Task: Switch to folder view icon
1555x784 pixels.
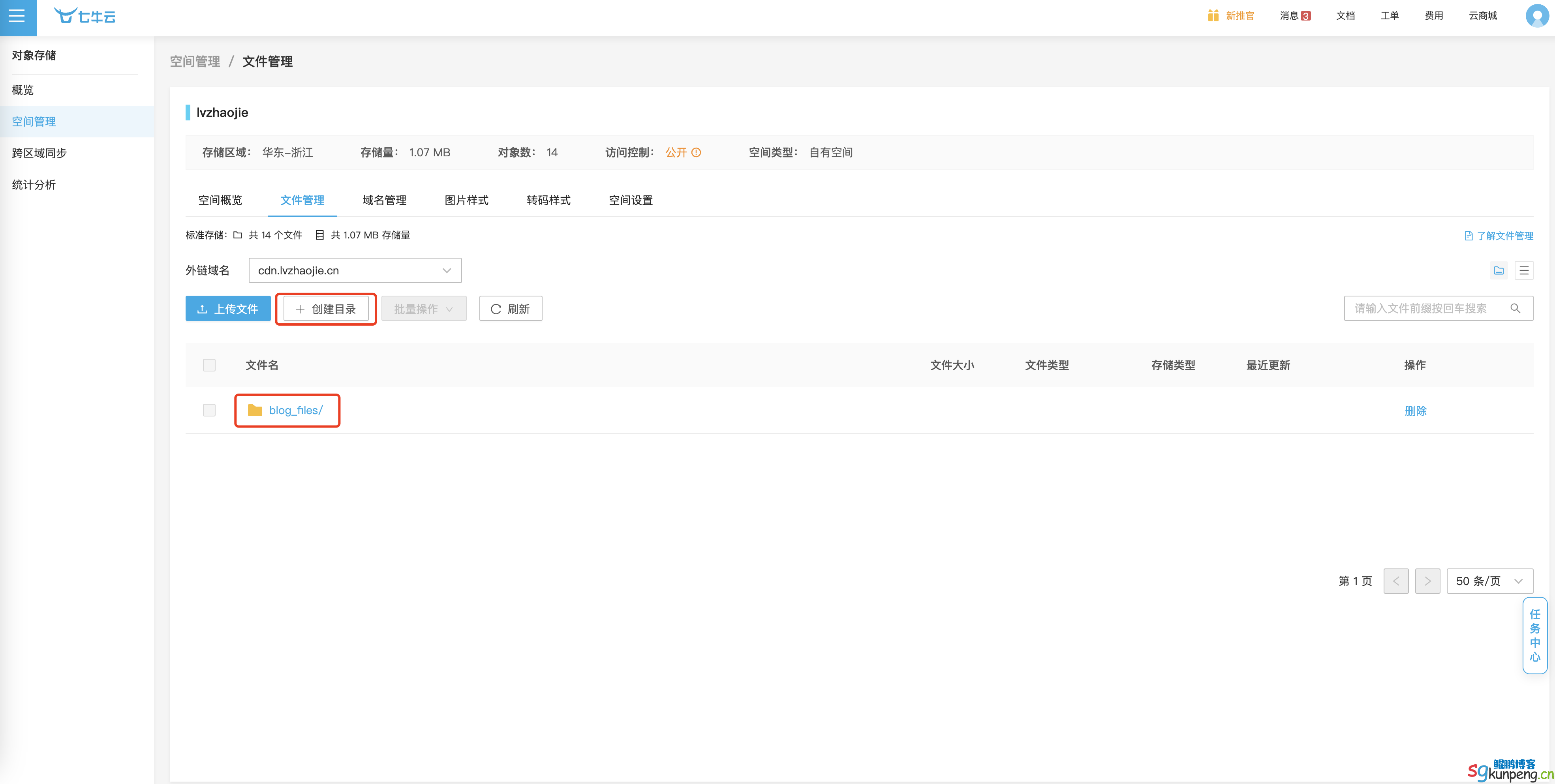Action: 1498,270
